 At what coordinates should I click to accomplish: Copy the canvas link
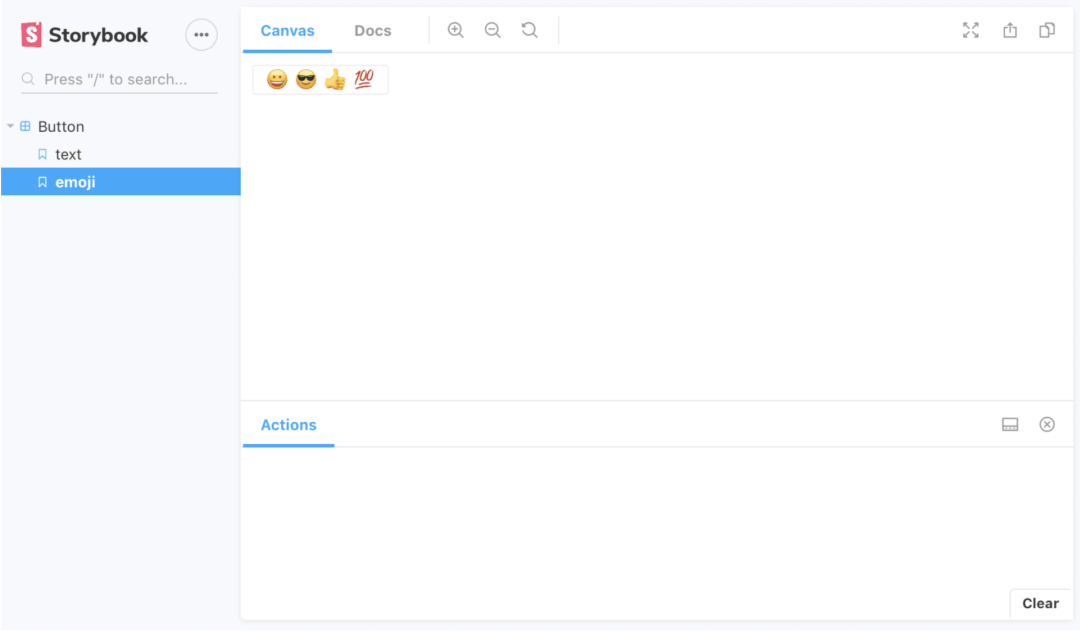[x=1047, y=30]
